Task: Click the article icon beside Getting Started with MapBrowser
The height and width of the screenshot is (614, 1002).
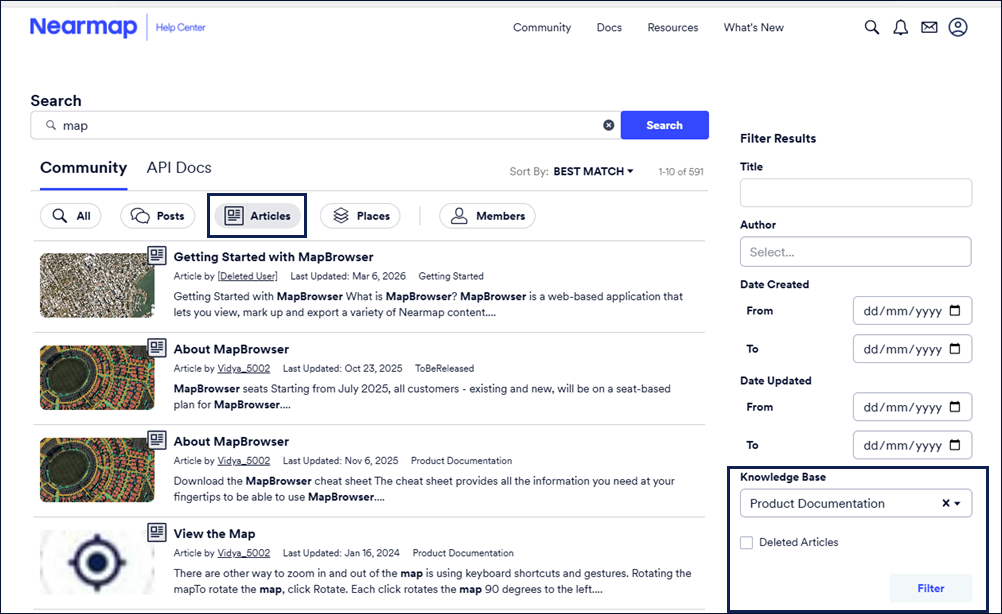Action: tap(157, 256)
